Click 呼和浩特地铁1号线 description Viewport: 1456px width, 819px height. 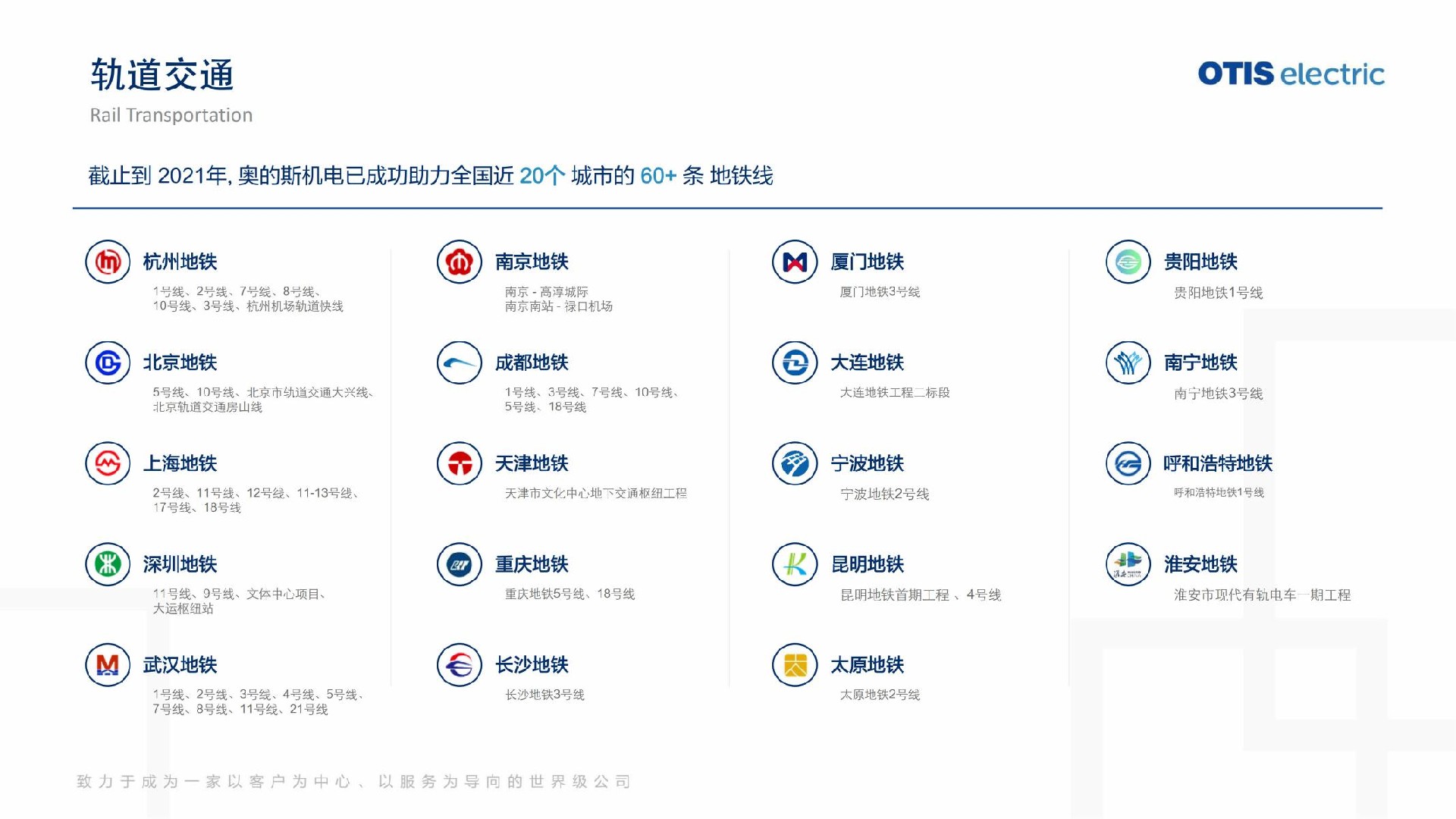click(x=1219, y=493)
